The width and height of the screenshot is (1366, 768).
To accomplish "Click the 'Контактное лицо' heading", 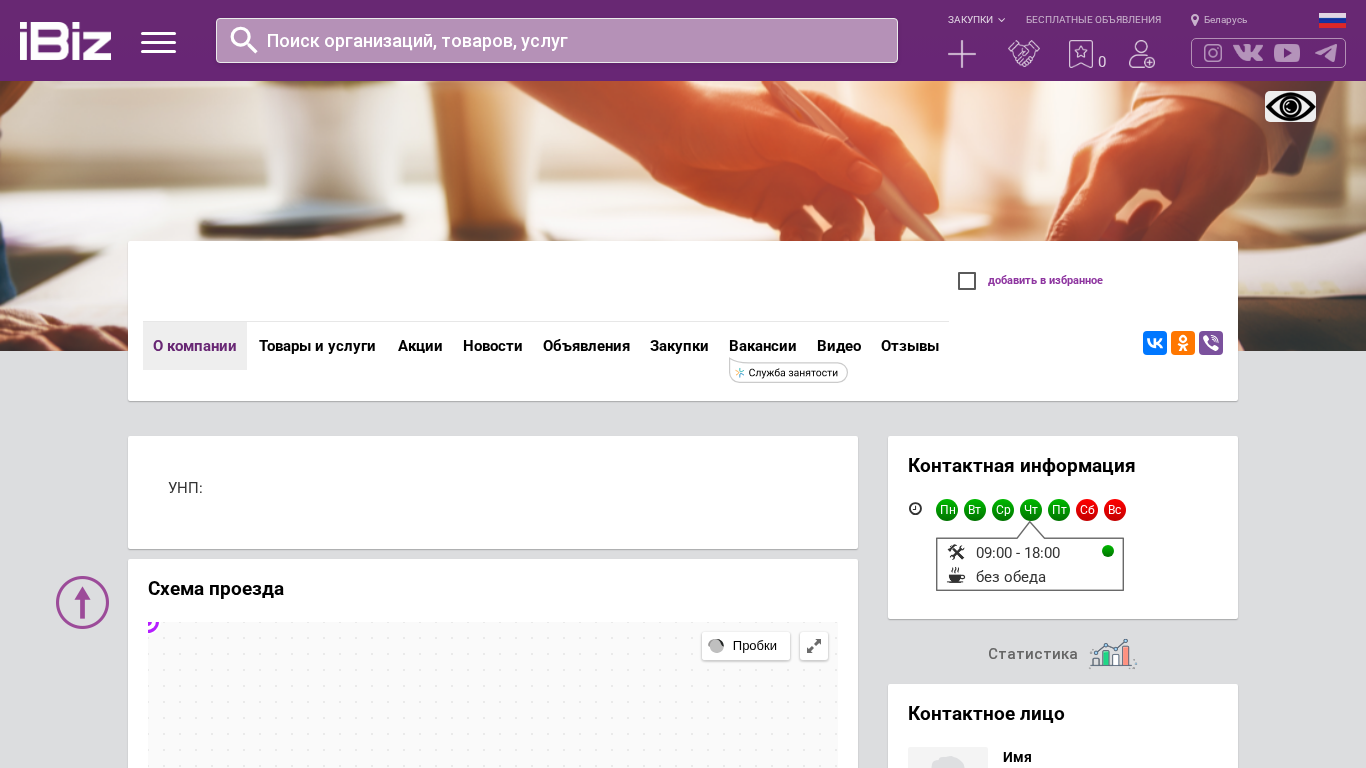I will (986, 714).
